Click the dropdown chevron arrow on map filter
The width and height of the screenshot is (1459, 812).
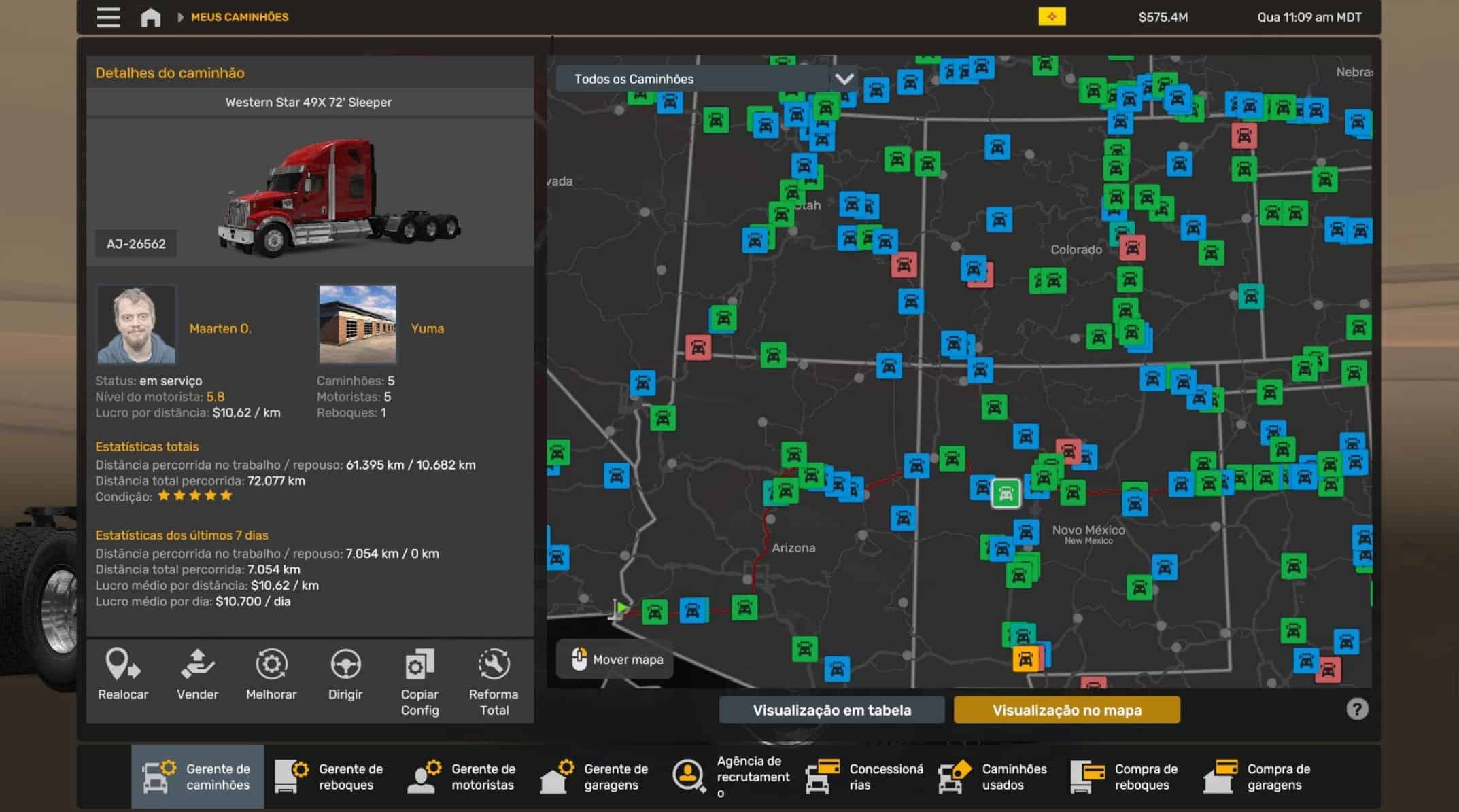pos(844,79)
